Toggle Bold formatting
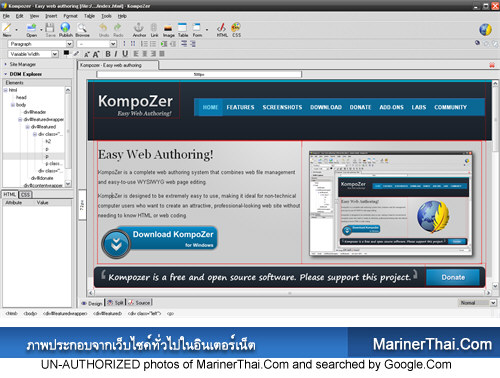This screenshot has width=500, height=378. (108, 54)
